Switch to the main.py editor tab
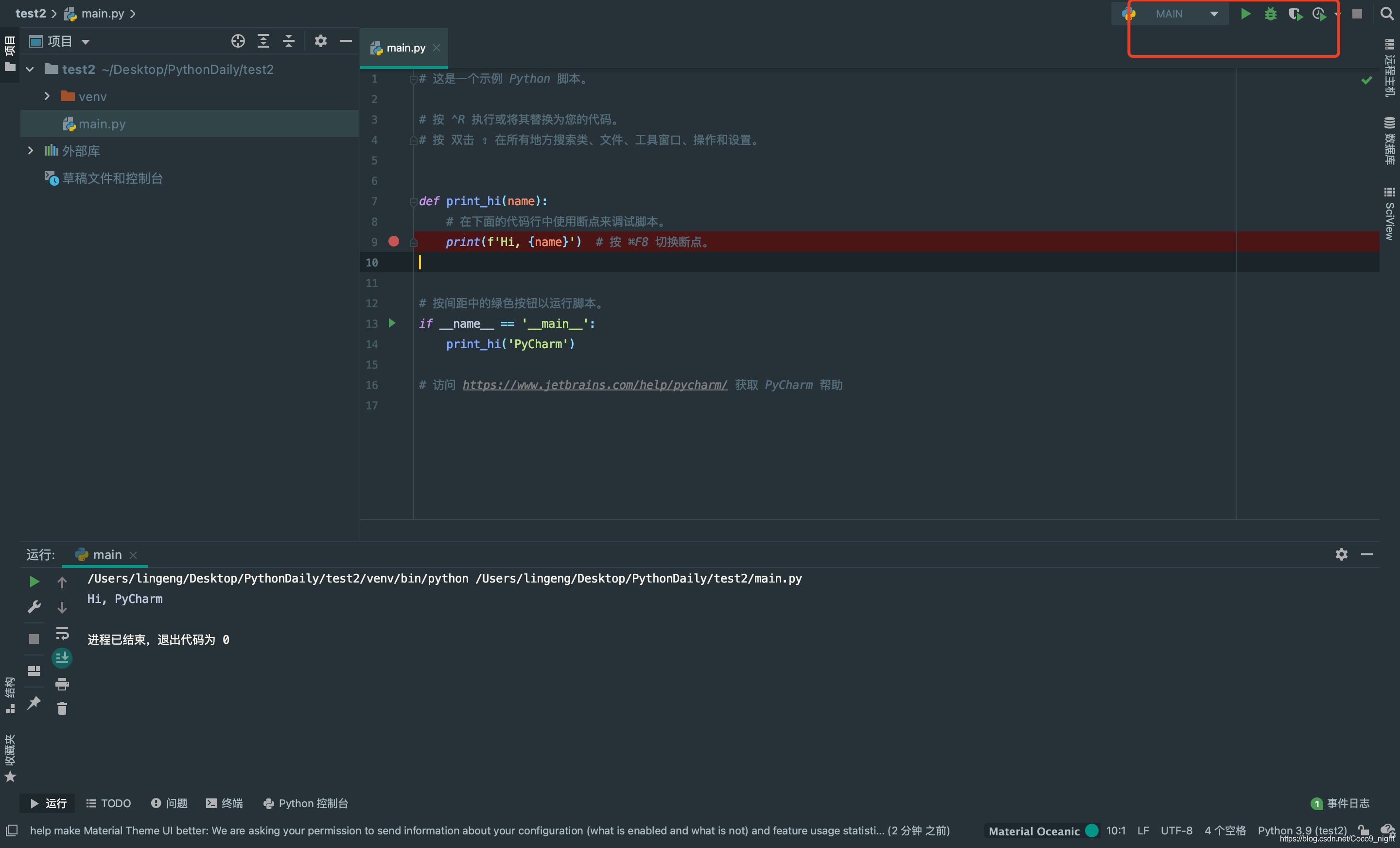This screenshot has width=1400, height=848. click(404, 48)
